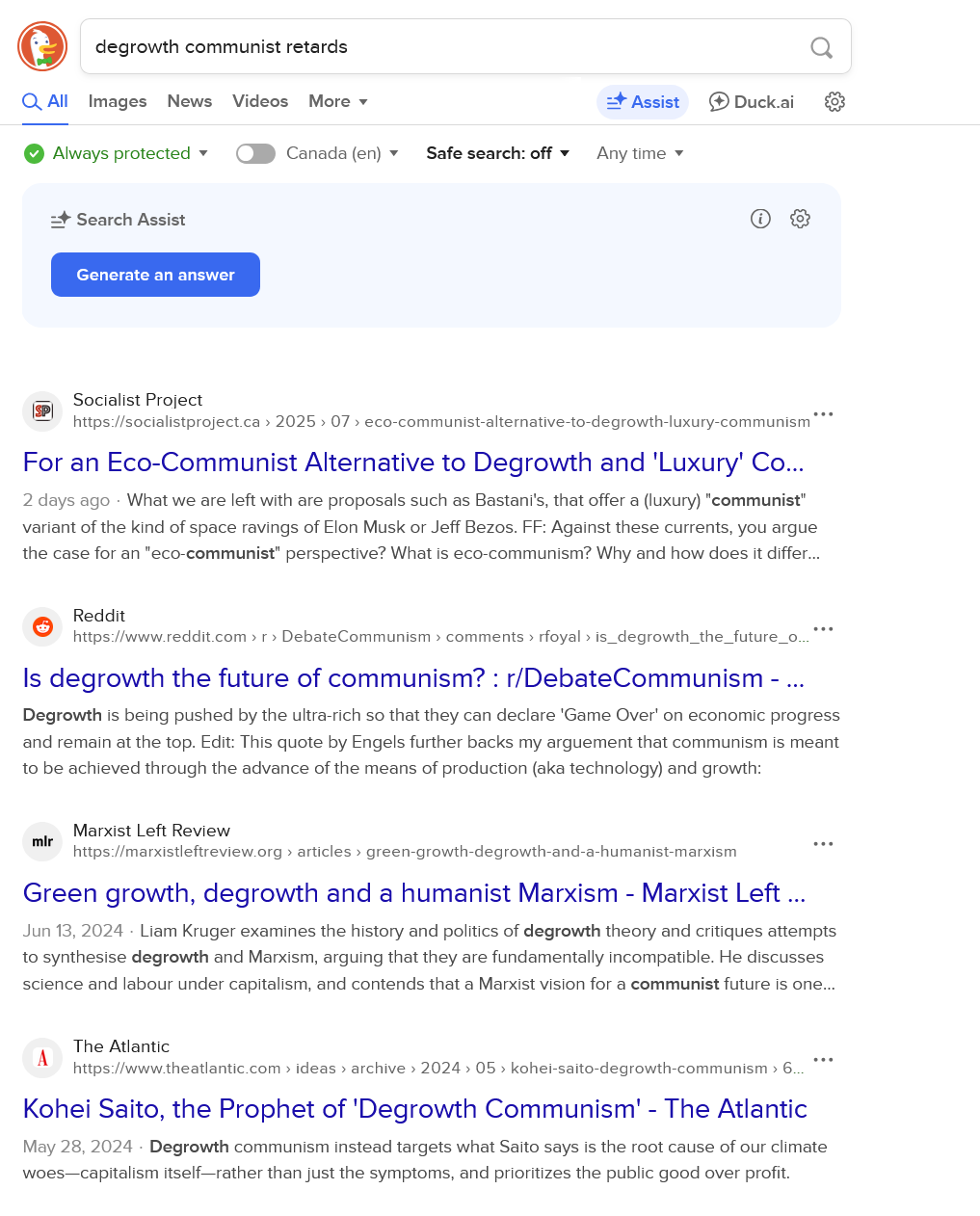The image size is (980, 1216).
Task: Click the green Always protected checkmark icon
Action: point(34,153)
